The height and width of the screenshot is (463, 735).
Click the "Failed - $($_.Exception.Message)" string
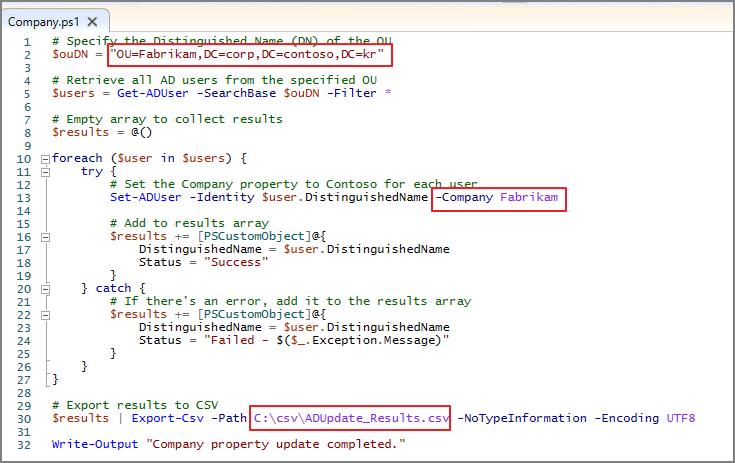[x=327, y=340]
